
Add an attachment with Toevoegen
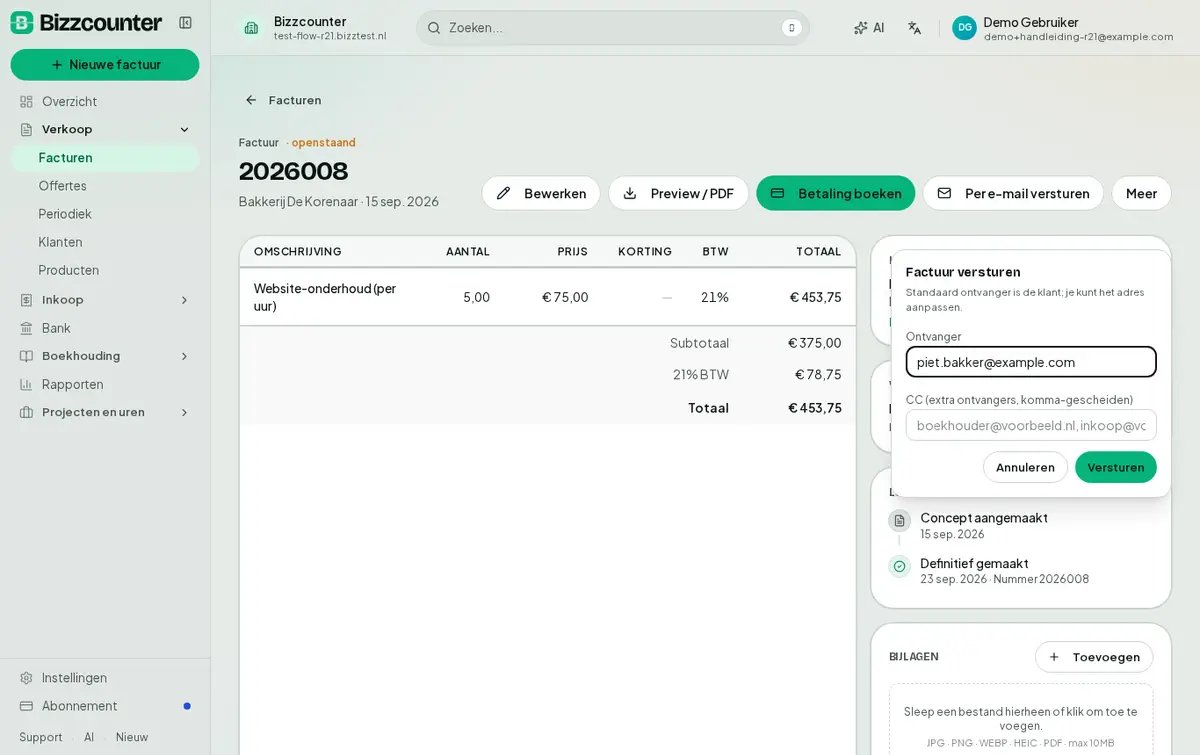[x=1094, y=657]
